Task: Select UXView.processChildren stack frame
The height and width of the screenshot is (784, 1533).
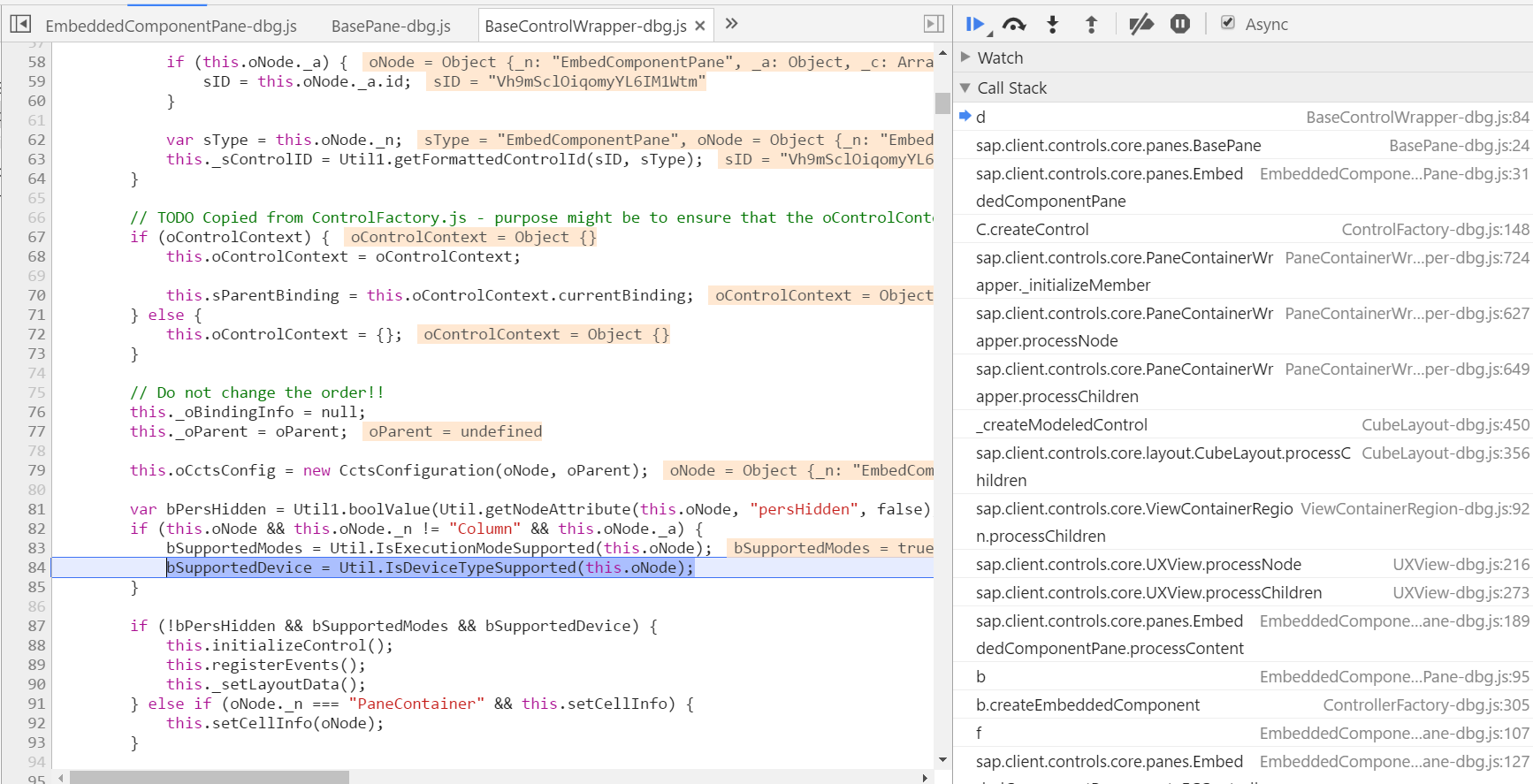Action: pyautogui.click(x=1149, y=592)
